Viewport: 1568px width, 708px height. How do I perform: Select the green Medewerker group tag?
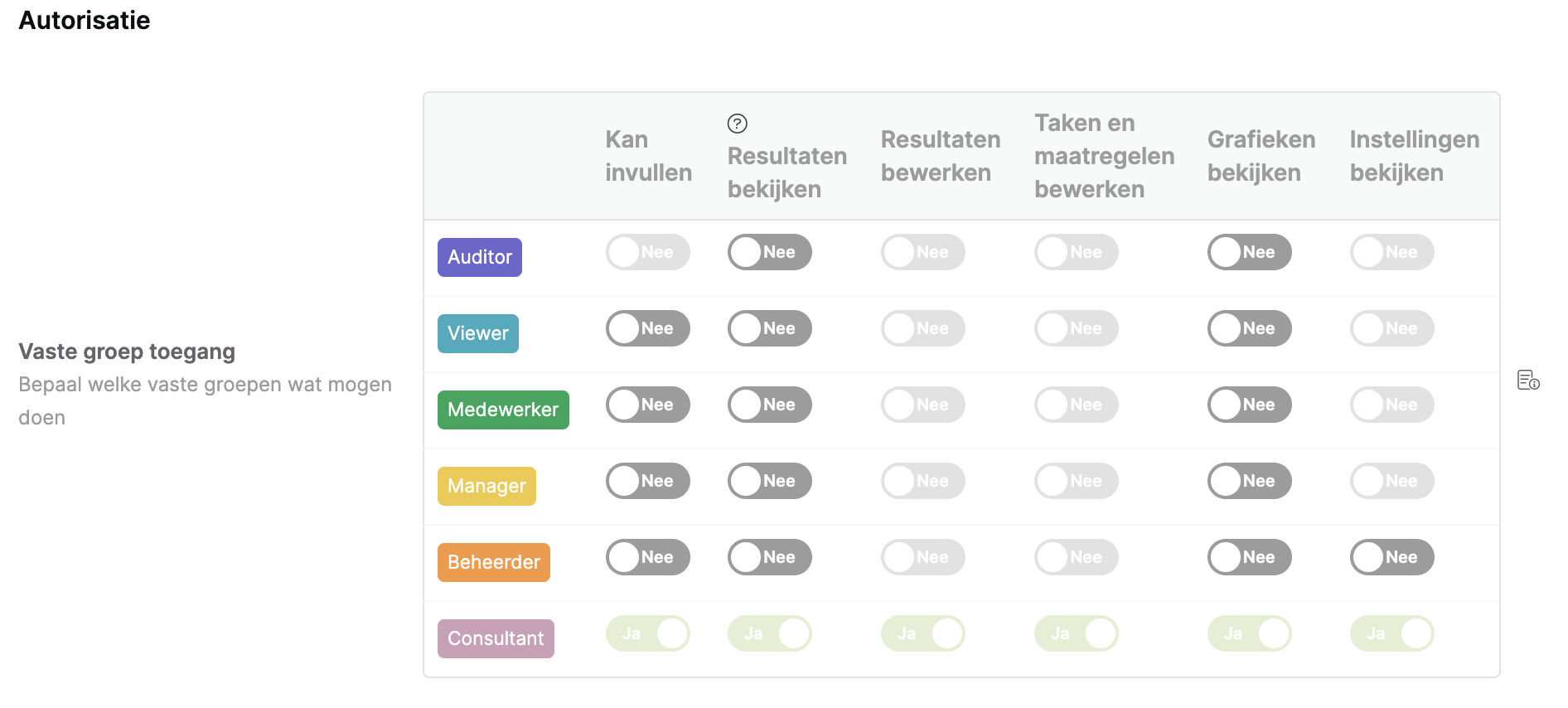pyautogui.click(x=503, y=410)
